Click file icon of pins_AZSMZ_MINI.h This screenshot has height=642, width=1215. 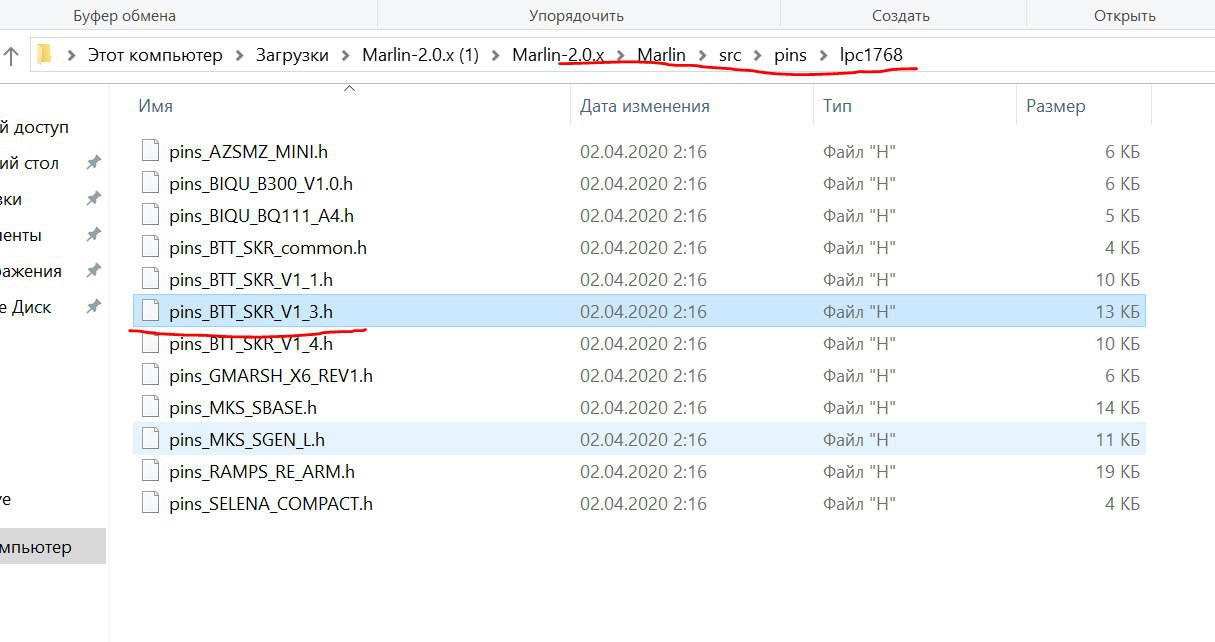click(x=150, y=152)
